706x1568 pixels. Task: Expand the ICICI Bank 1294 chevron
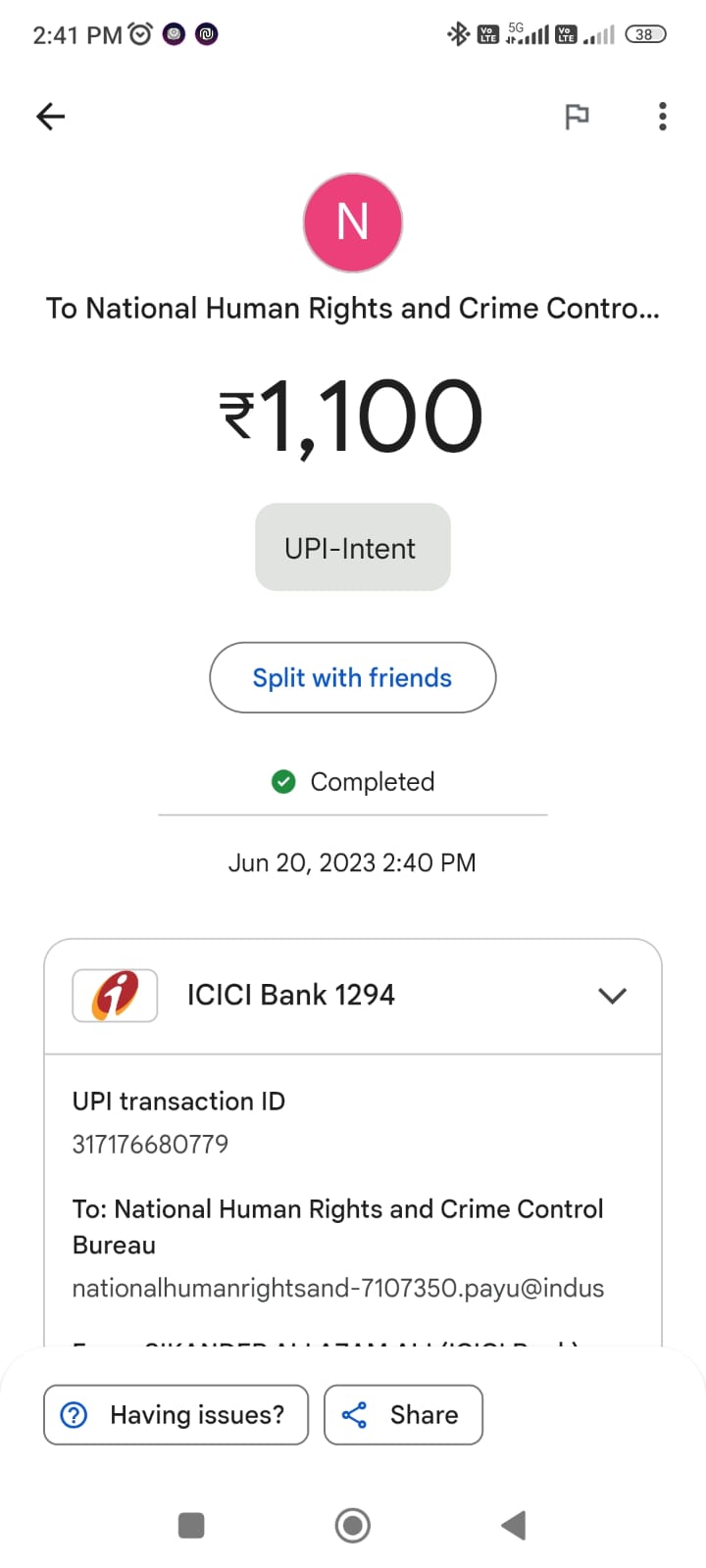pos(612,996)
